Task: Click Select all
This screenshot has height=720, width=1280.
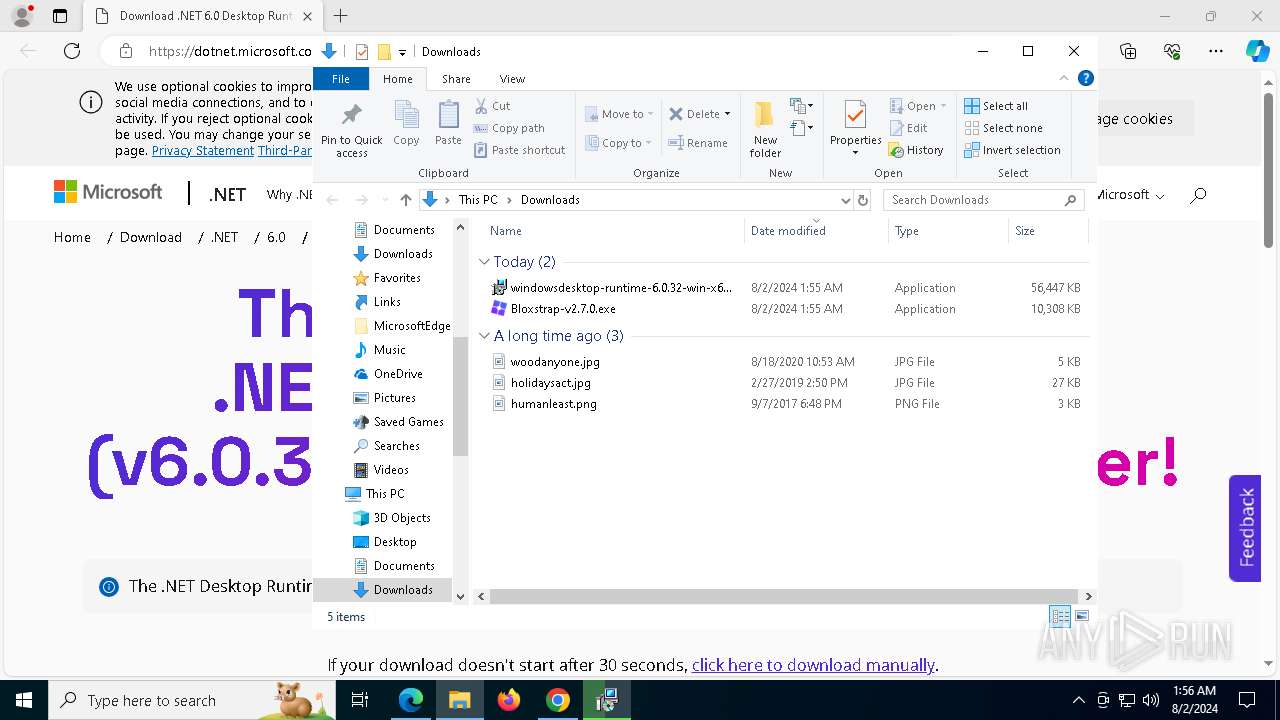Action: (x=996, y=106)
